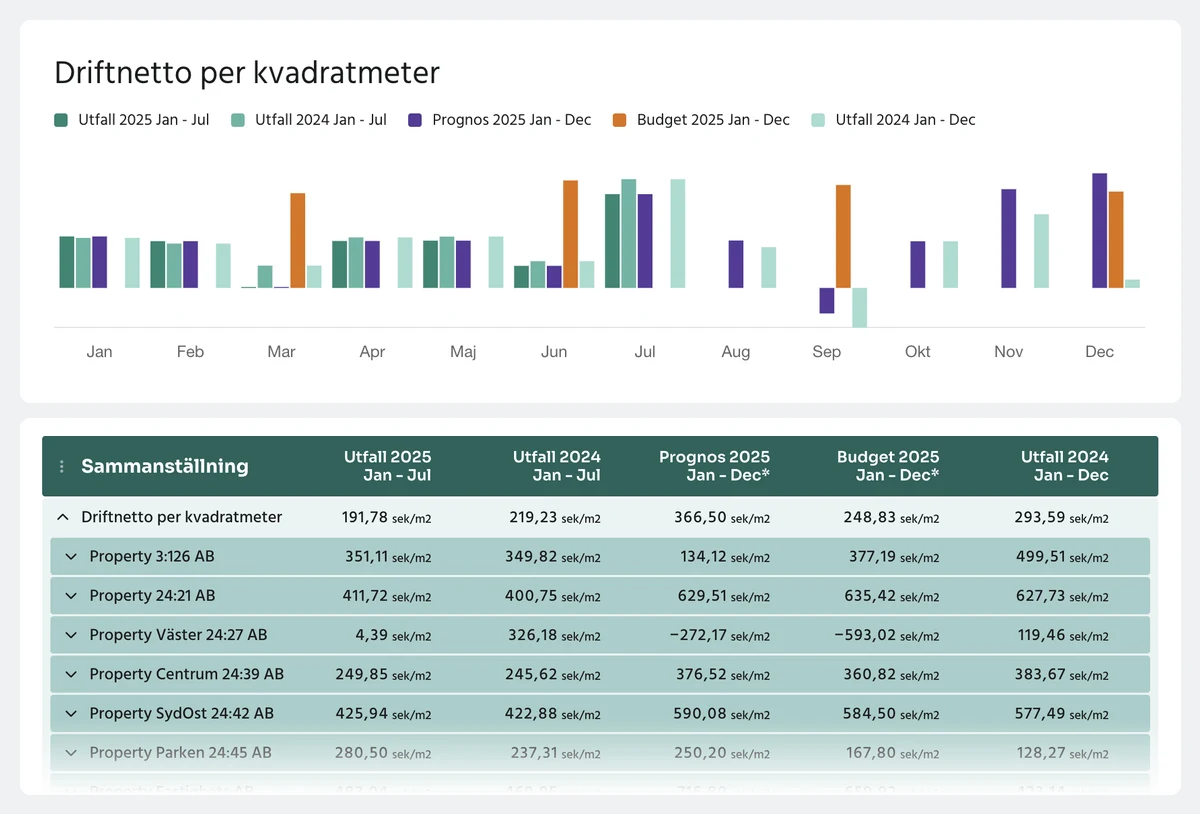This screenshot has width=1200, height=814.
Task: Click the −593,02 sek/m2 value cell
Action: [886, 635]
